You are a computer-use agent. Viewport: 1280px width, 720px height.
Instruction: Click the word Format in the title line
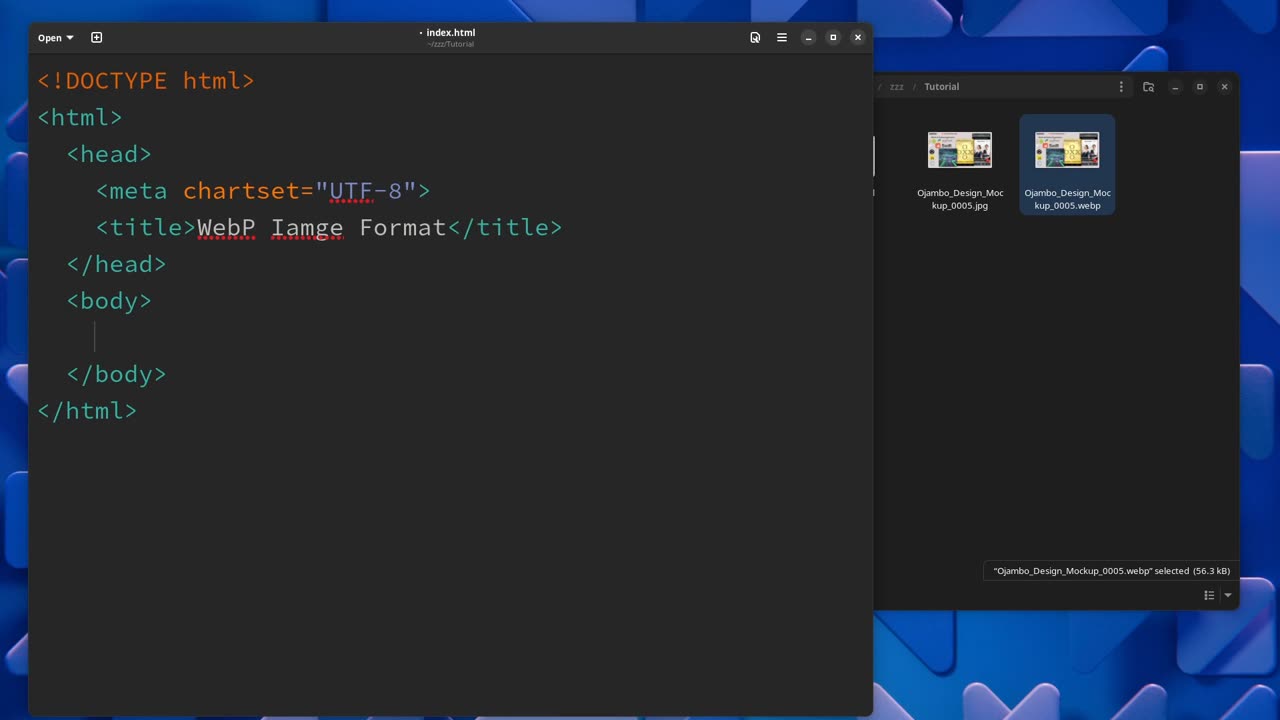click(402, 228)
